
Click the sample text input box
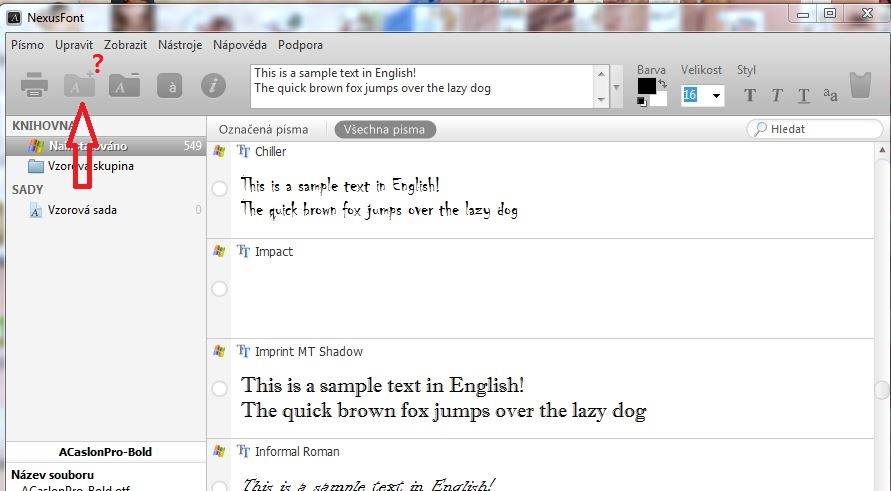pos(423,86)
